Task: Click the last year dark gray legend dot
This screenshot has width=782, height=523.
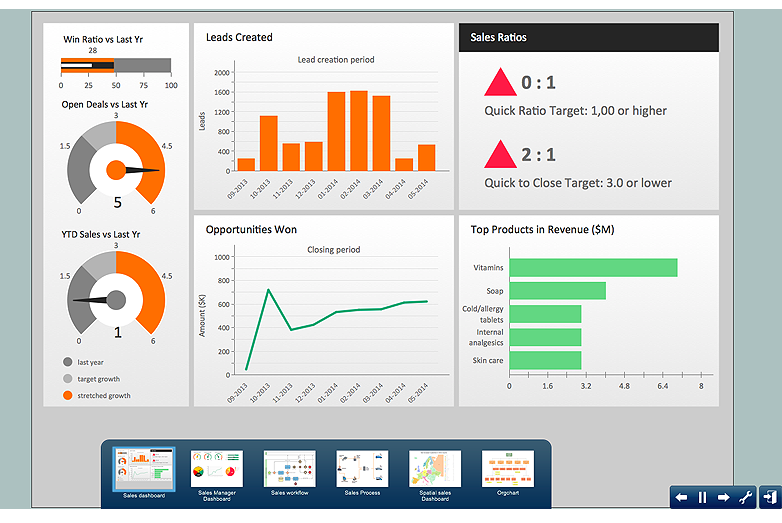Action: pos(68,362)
